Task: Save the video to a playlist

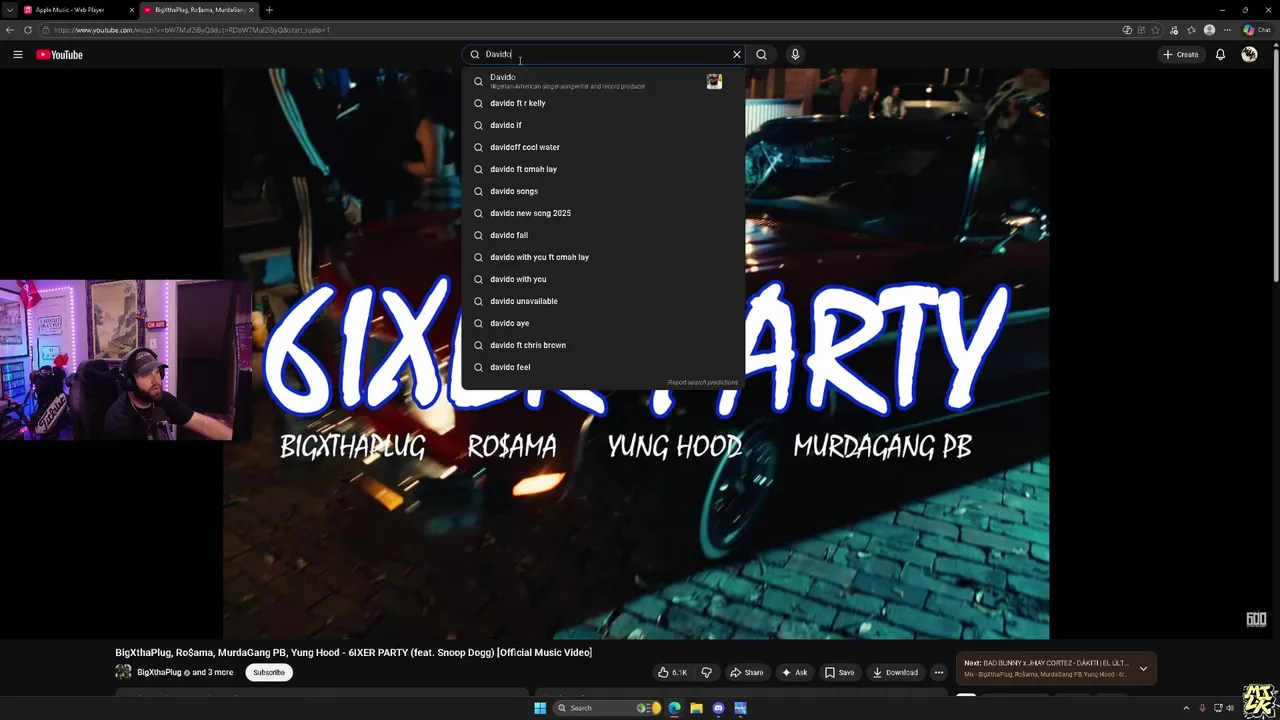Action: (839, 672)
